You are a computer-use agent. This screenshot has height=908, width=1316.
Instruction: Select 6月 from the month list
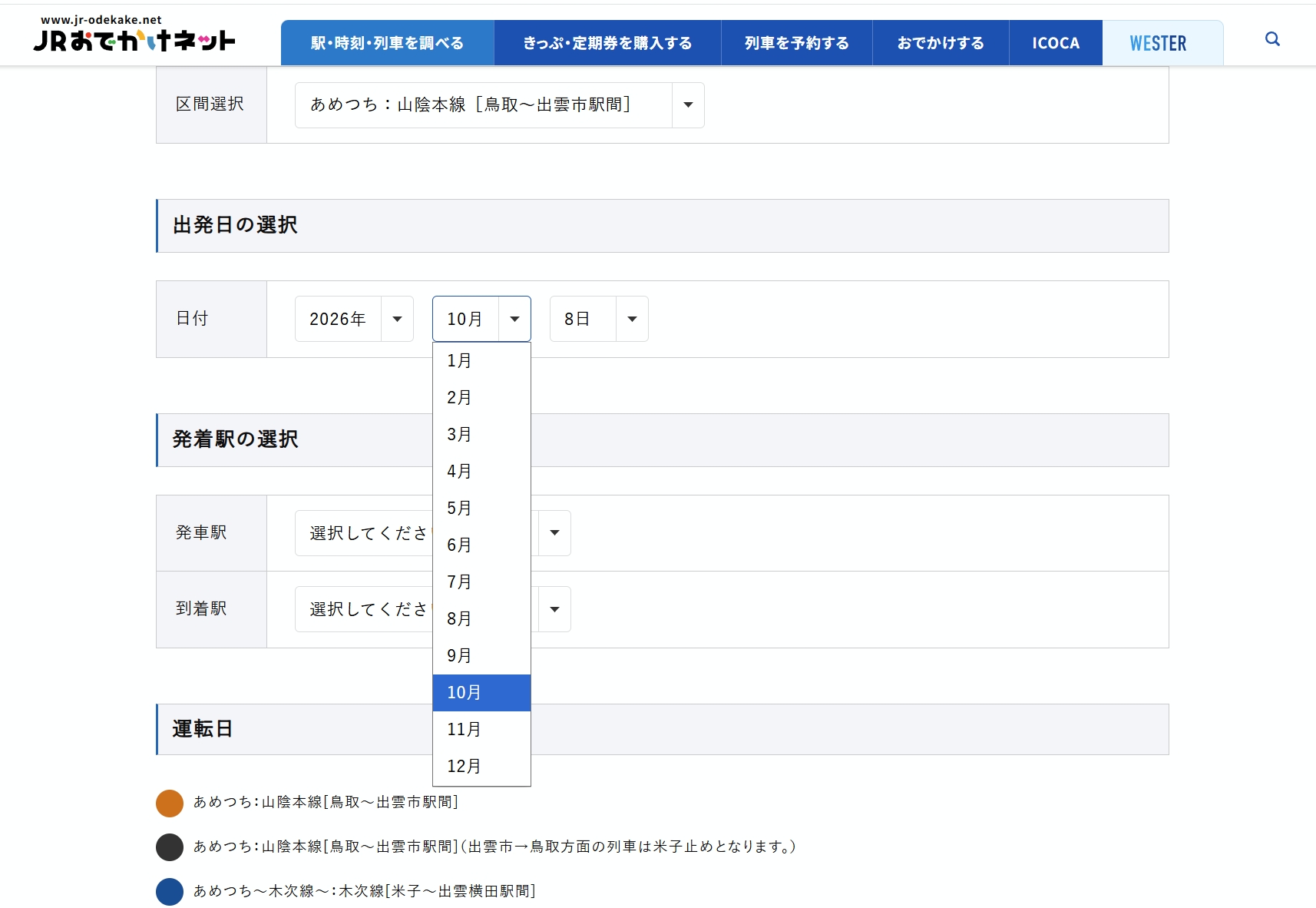tap(481, 545)
